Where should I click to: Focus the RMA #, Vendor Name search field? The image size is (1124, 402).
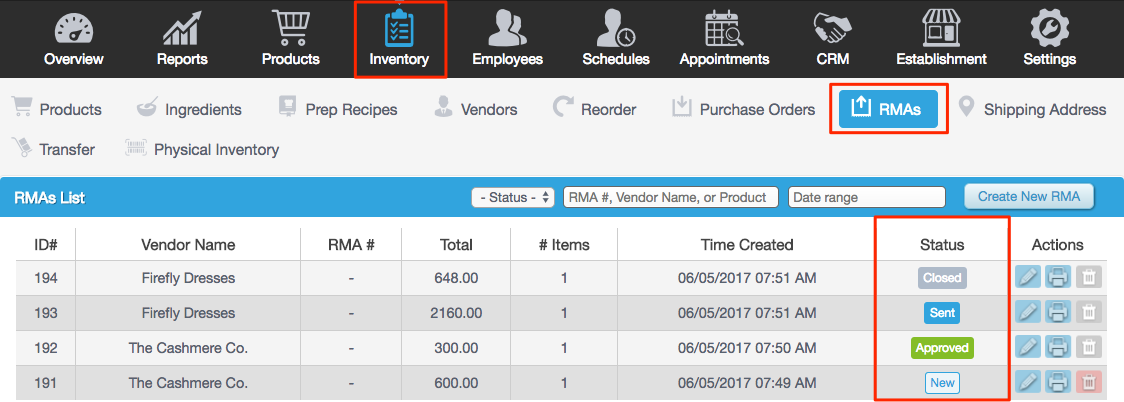click(671, 197)
